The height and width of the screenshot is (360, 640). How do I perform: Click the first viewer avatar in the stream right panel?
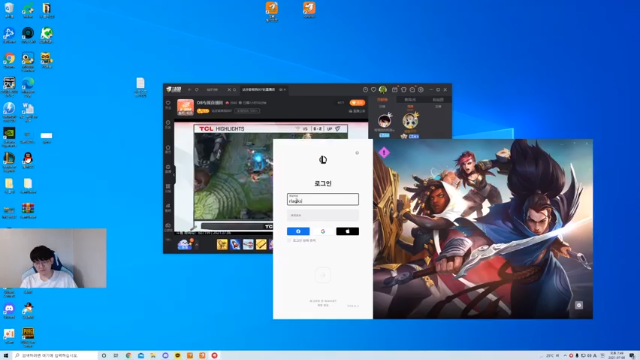(x=384, y=121)
